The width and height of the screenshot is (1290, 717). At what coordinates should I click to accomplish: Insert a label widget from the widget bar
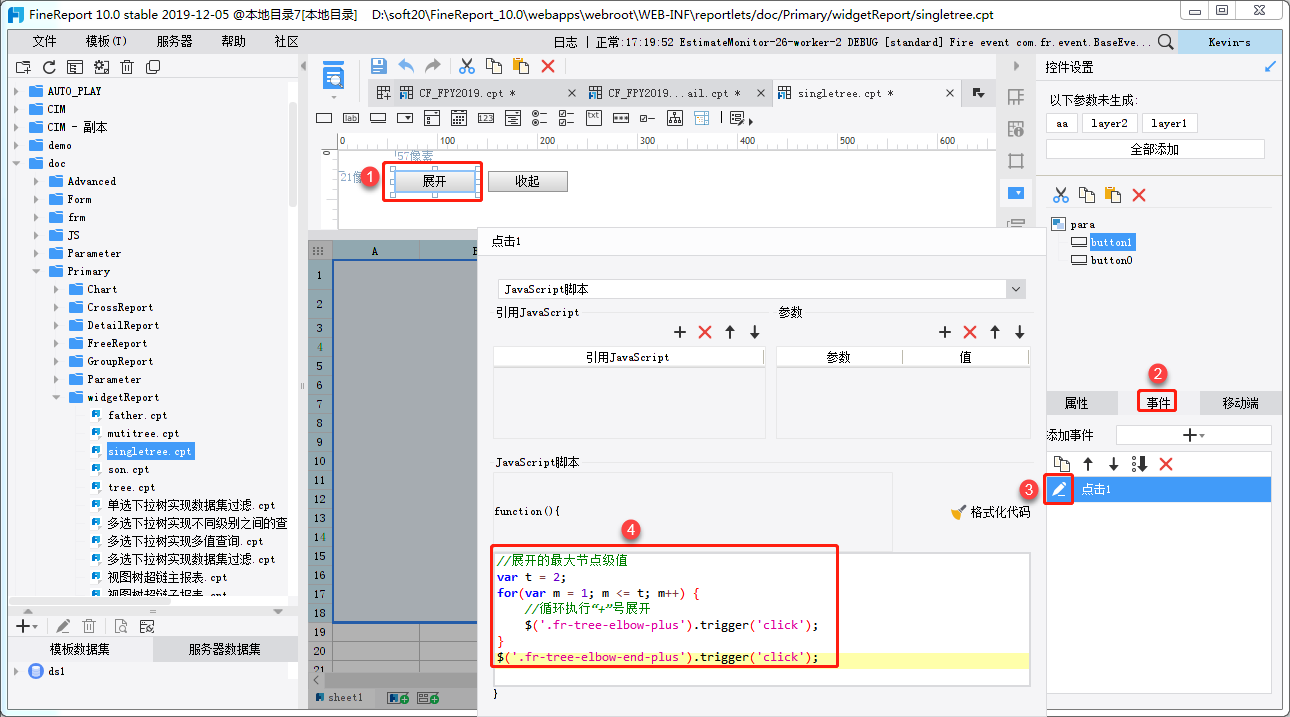coord(351,117)
